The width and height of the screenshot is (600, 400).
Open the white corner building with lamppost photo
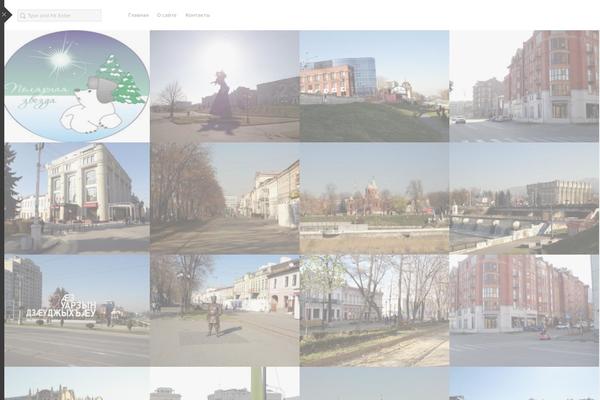coord(77,198)
